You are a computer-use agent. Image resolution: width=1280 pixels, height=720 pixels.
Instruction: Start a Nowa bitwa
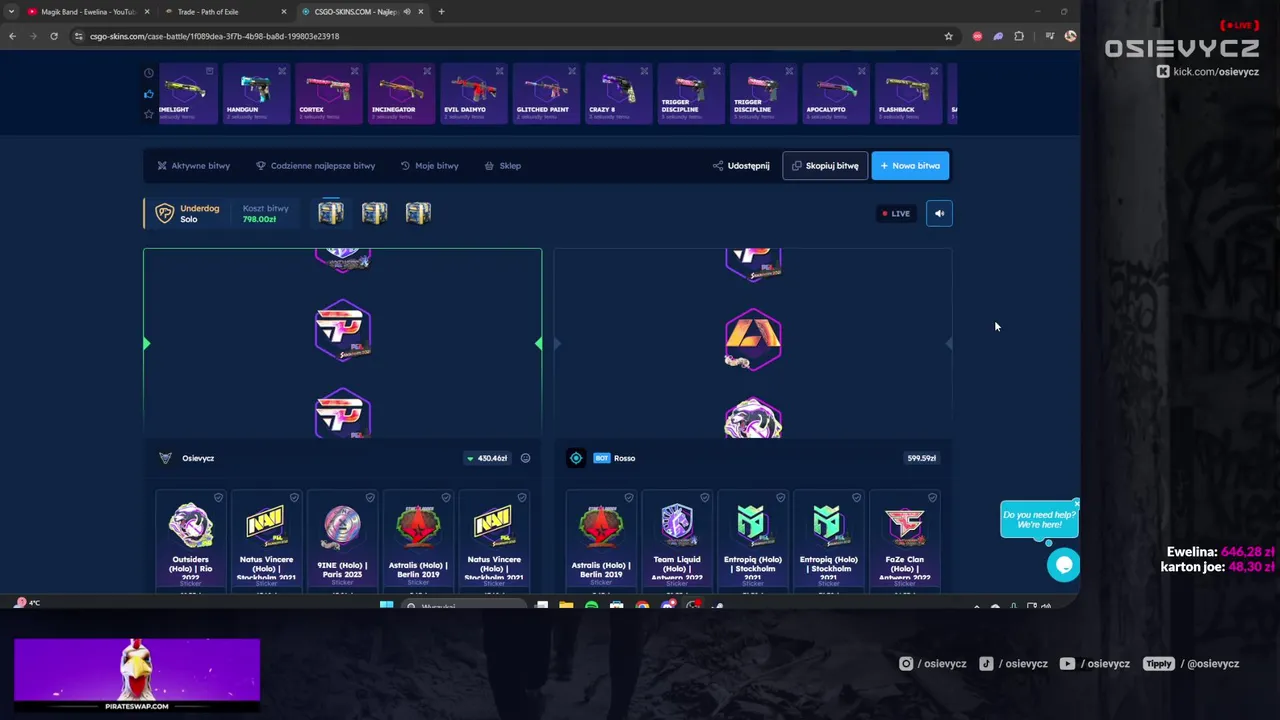tap(910, 166)
